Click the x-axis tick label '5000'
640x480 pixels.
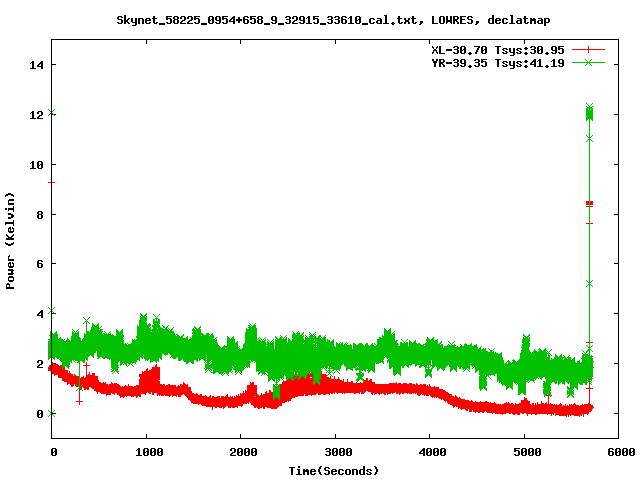pos(527,452)
